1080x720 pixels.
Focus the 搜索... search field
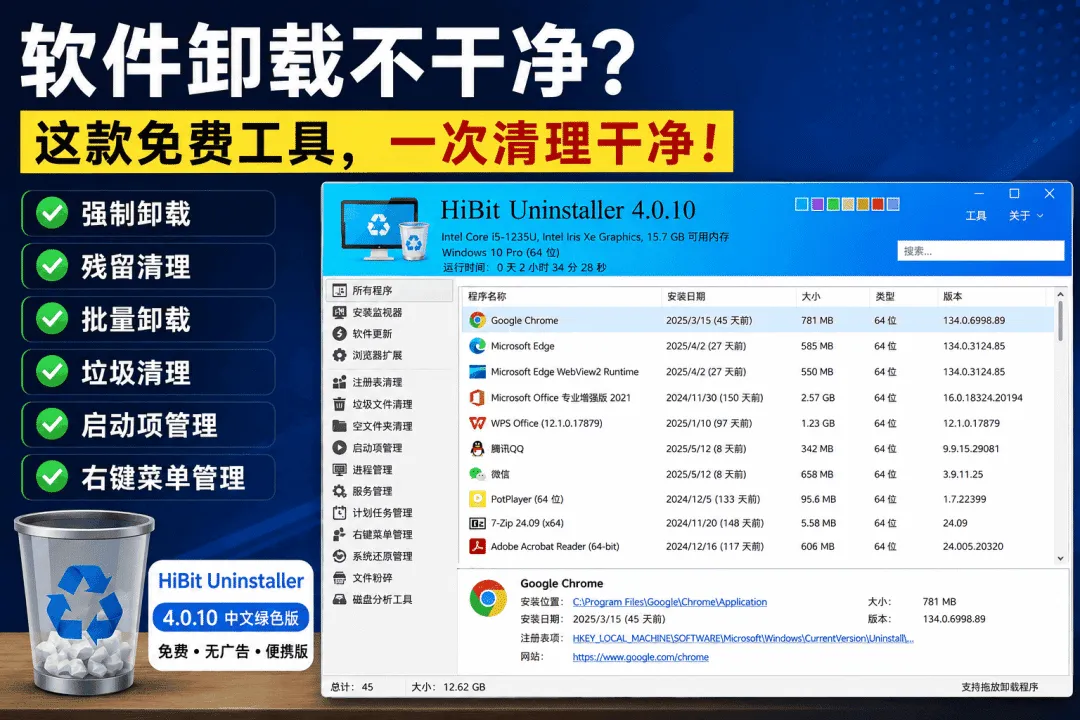pos(980,251)
